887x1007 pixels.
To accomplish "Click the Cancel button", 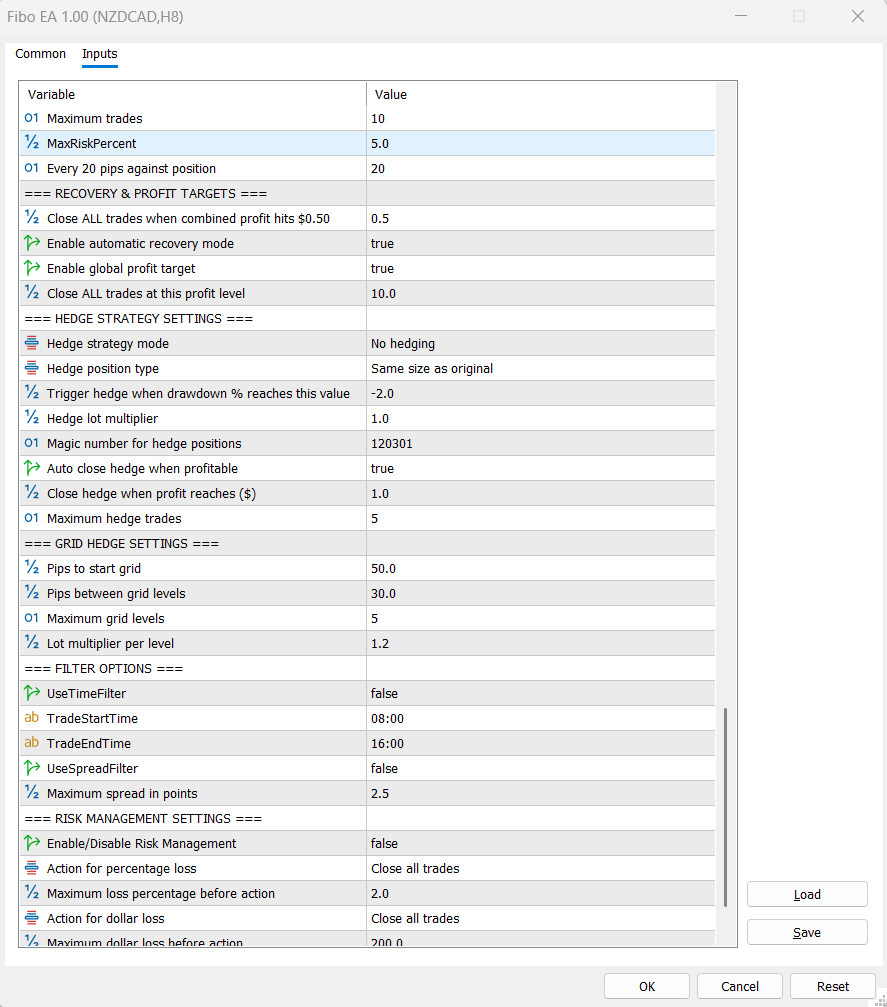I will (x=740, y=986).
